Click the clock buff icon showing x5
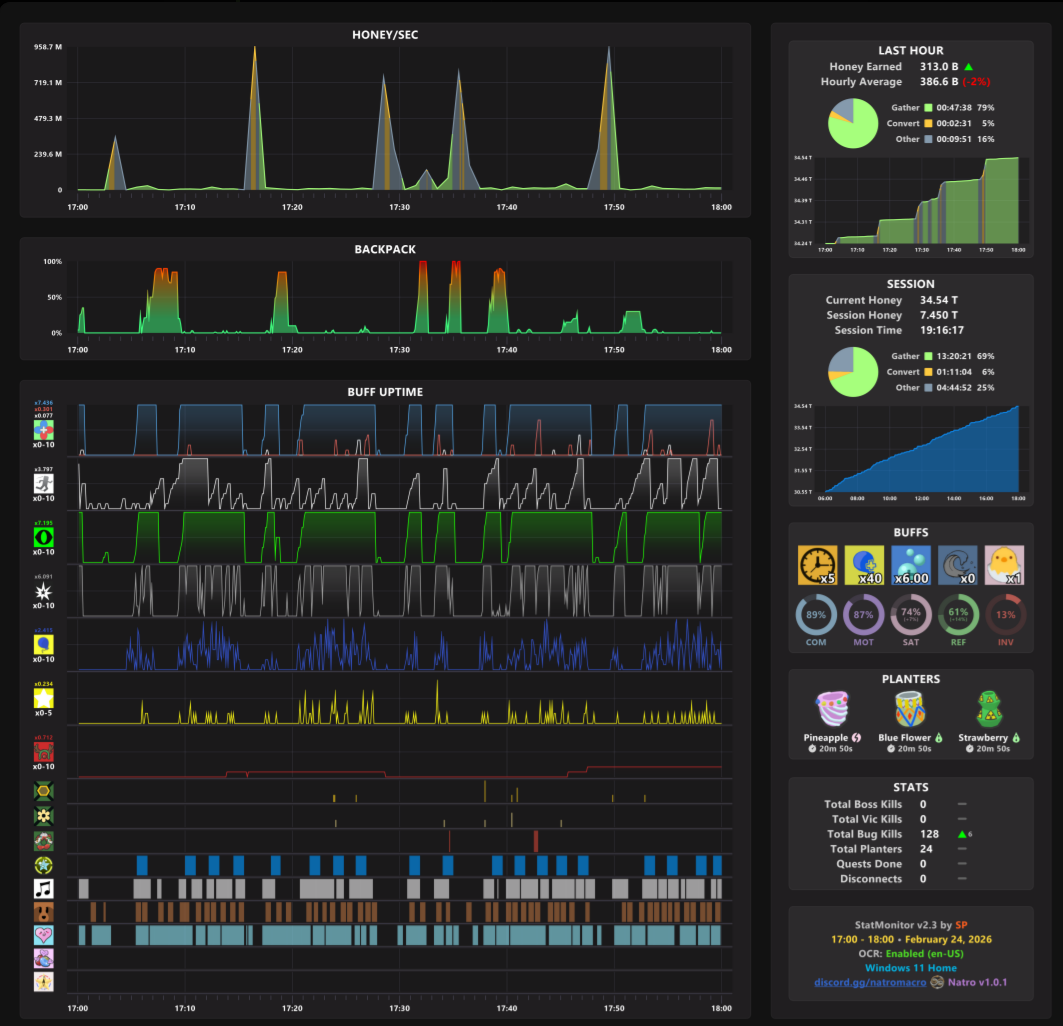The image size is (1063, 1026). point(817,565)
